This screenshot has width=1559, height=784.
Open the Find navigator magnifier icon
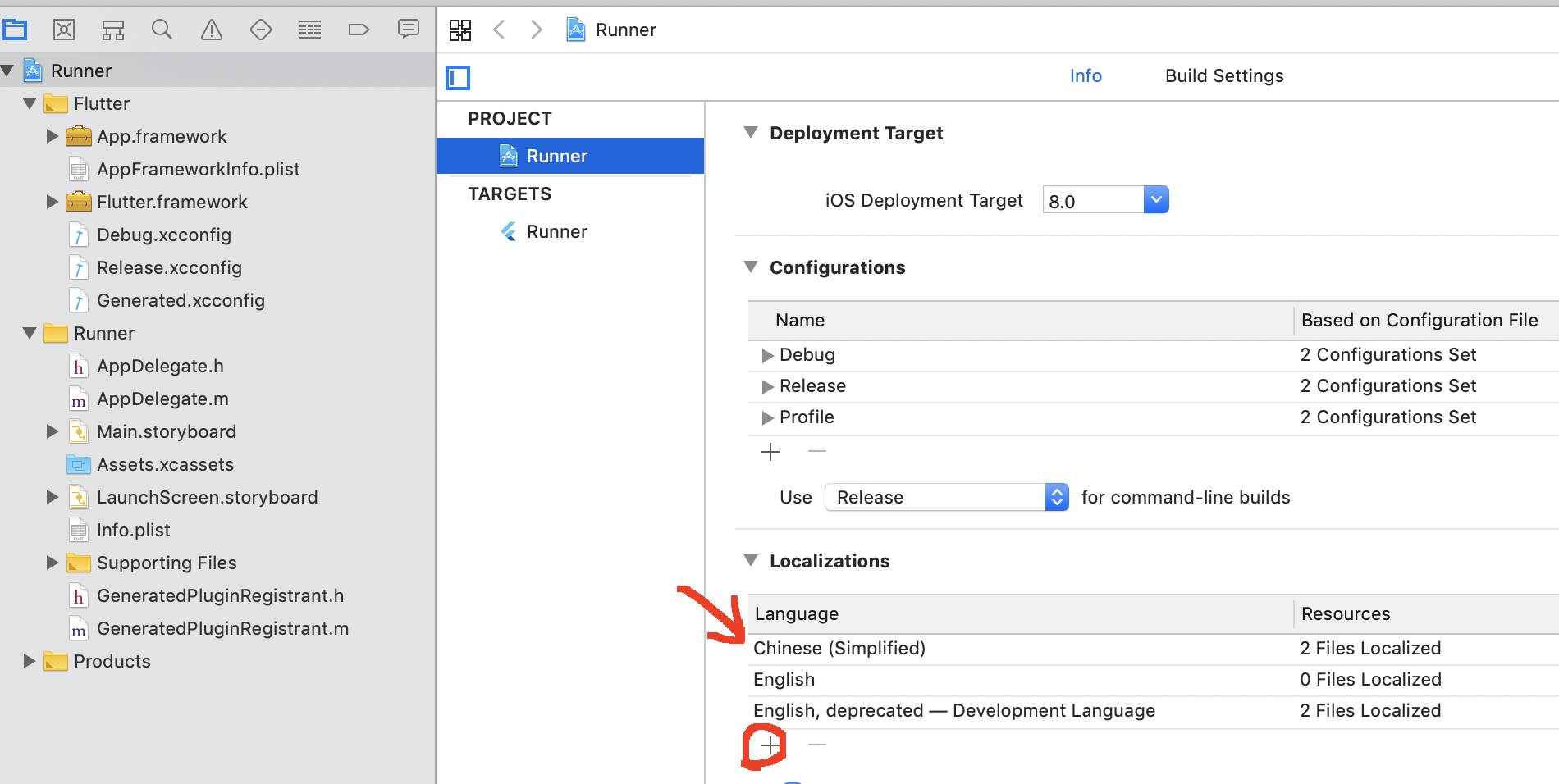(162, 30)
